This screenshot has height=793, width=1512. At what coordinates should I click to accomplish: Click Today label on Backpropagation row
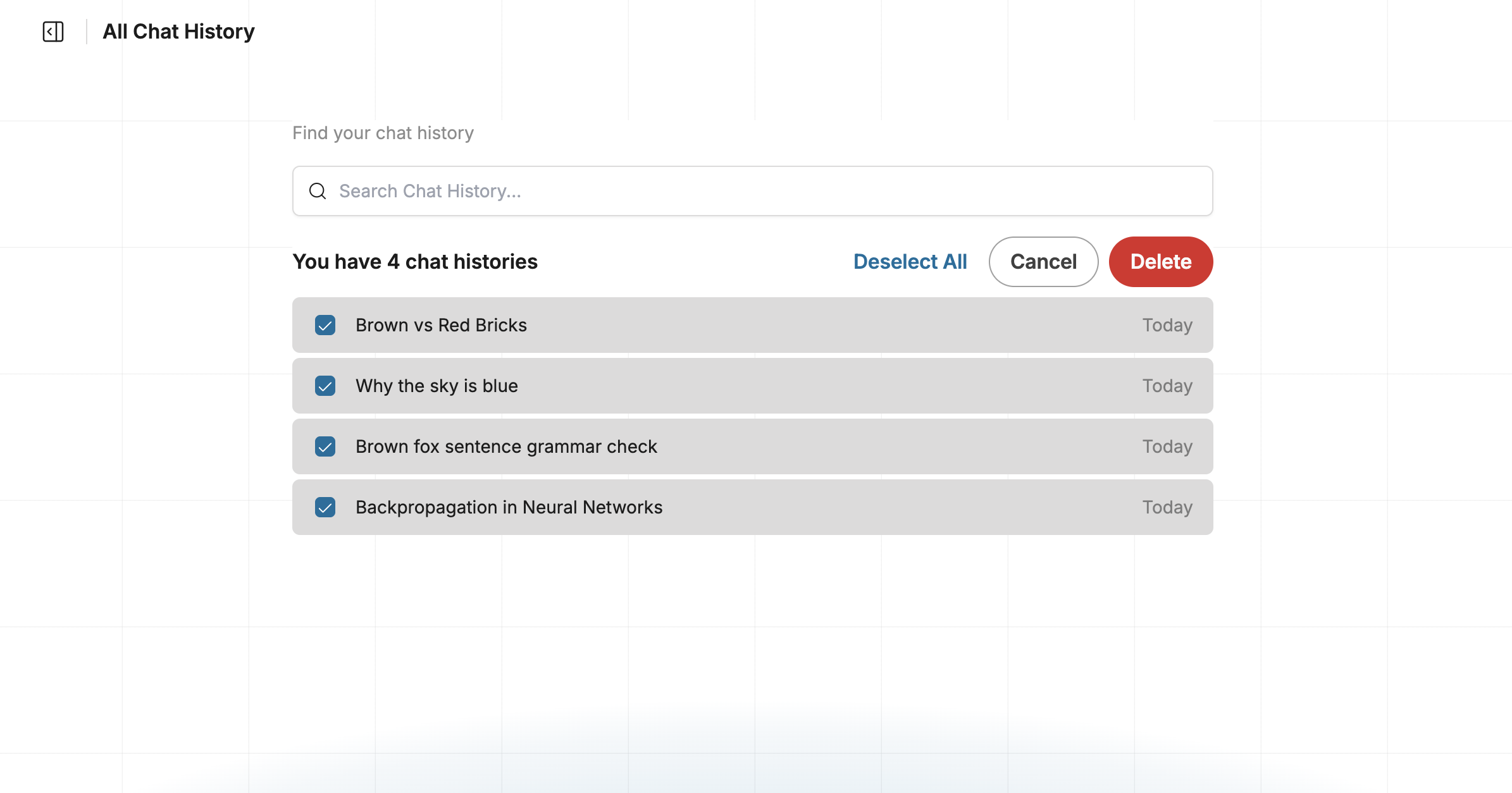[1167, 507]
